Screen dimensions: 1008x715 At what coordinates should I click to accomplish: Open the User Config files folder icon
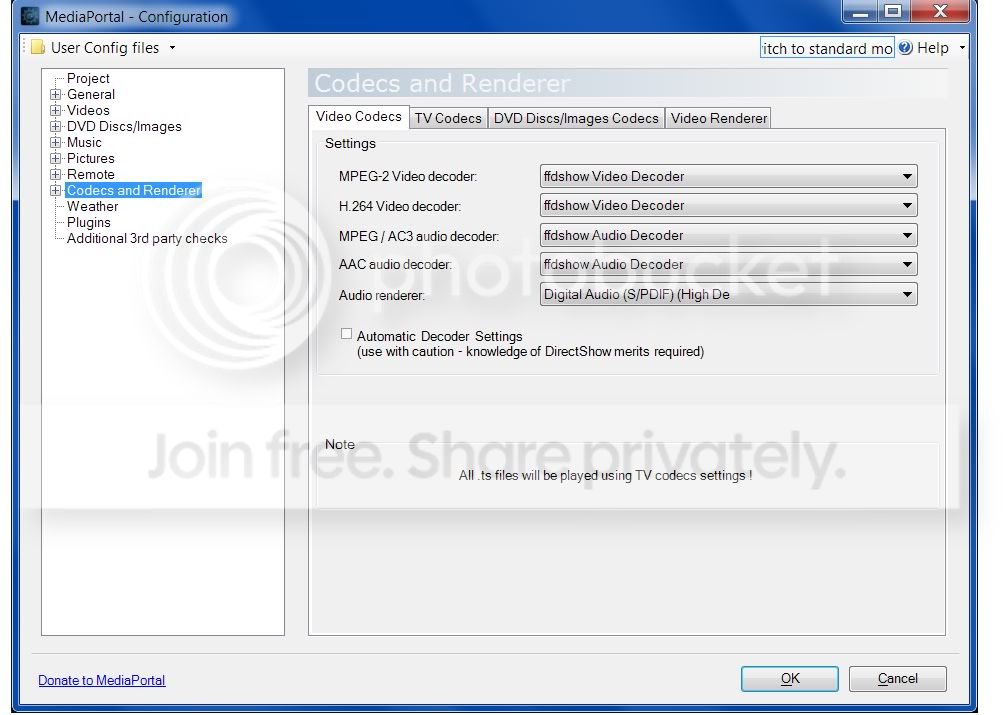[x=38, y=48]
